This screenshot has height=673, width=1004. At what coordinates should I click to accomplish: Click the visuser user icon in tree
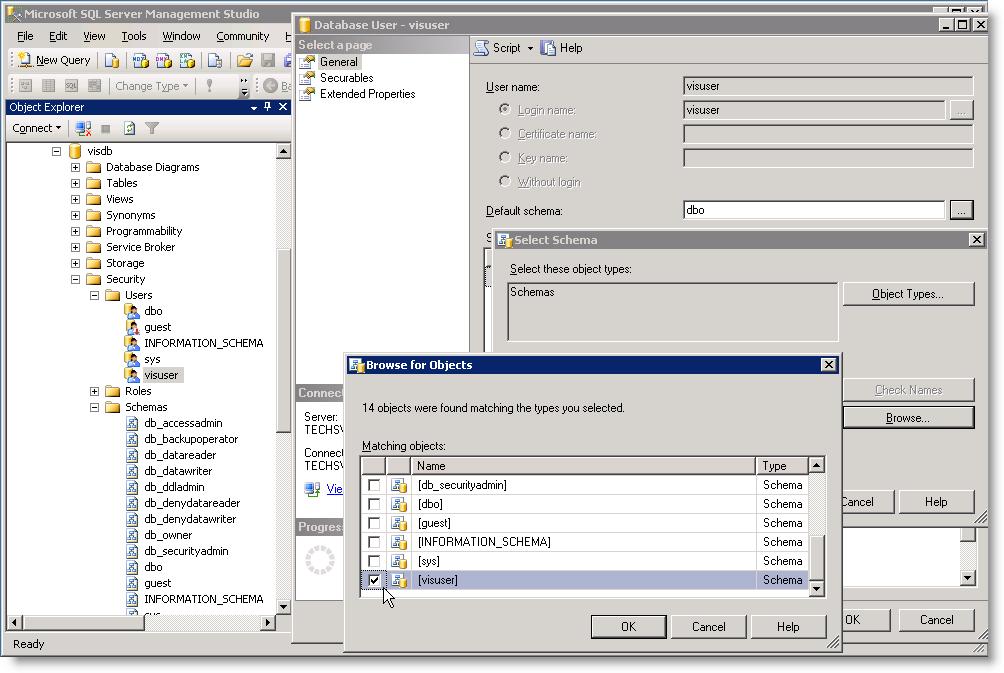pyautogui.click(x=133, y=375)
